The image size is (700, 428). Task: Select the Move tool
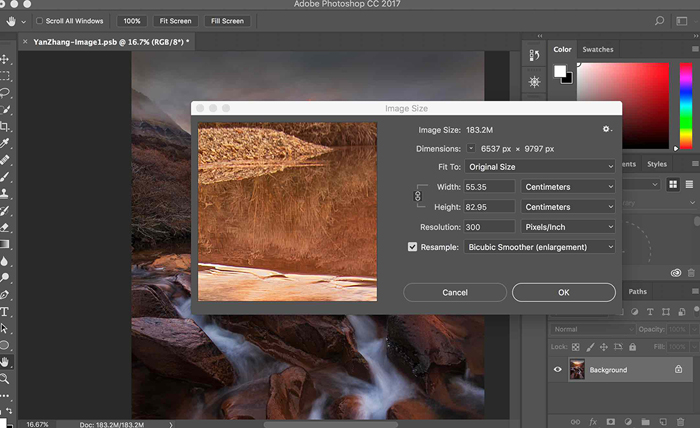point(5,59)
